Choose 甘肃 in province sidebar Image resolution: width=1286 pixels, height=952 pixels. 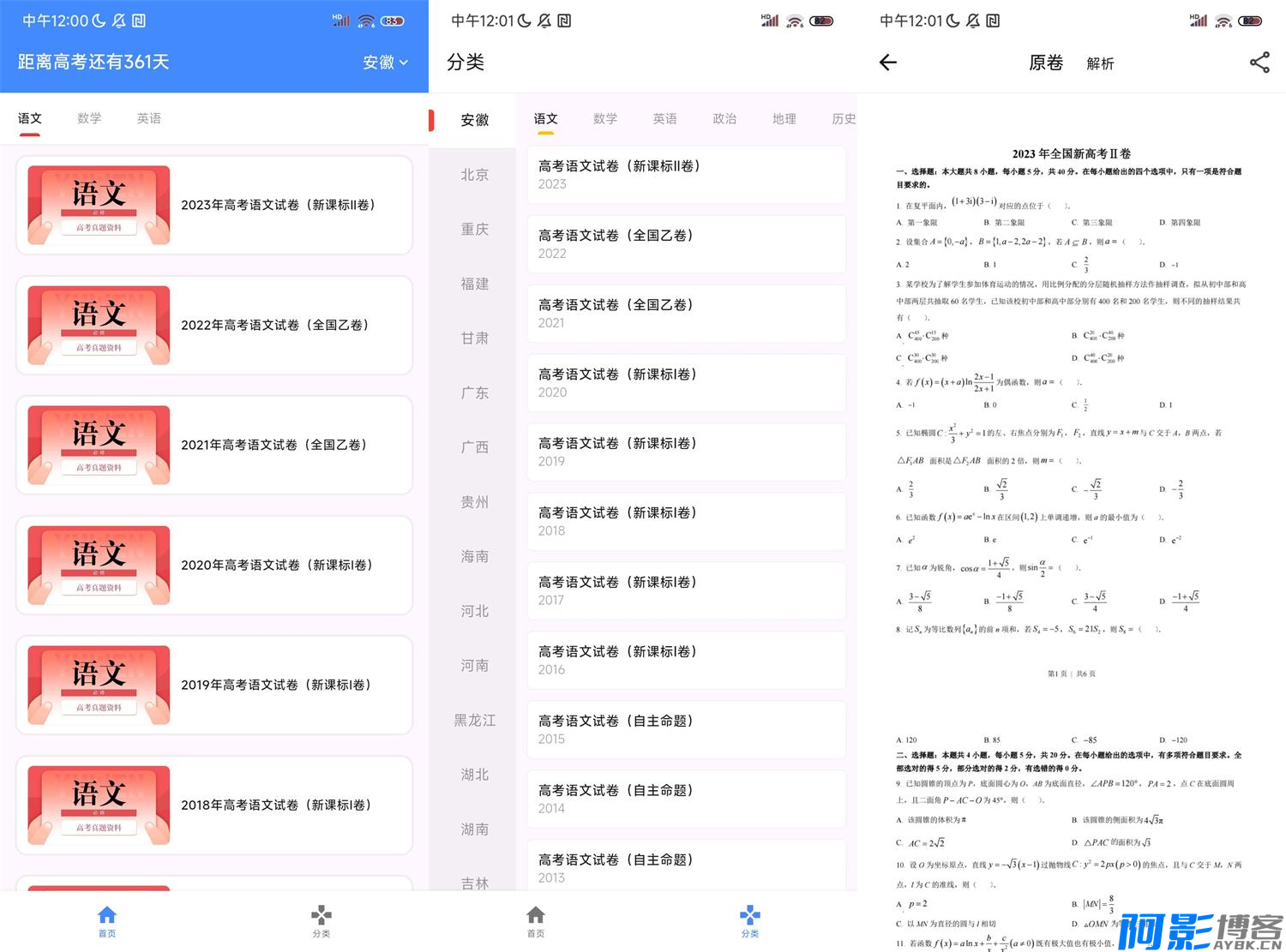[x=474, y=338]
